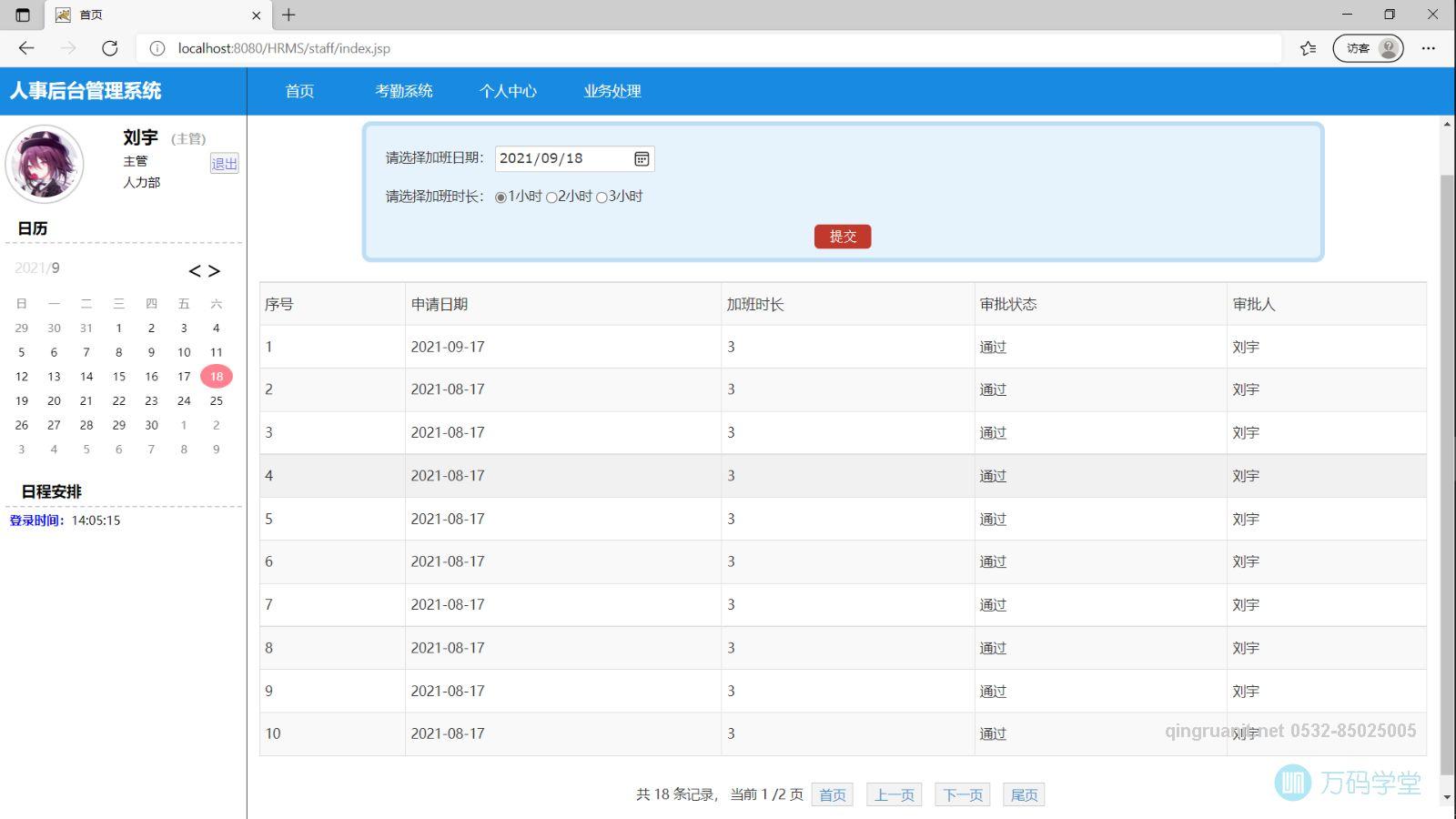The image size is (1456, 819).
Task: Click the 退出 logout link
Action: tap(225, 164)
